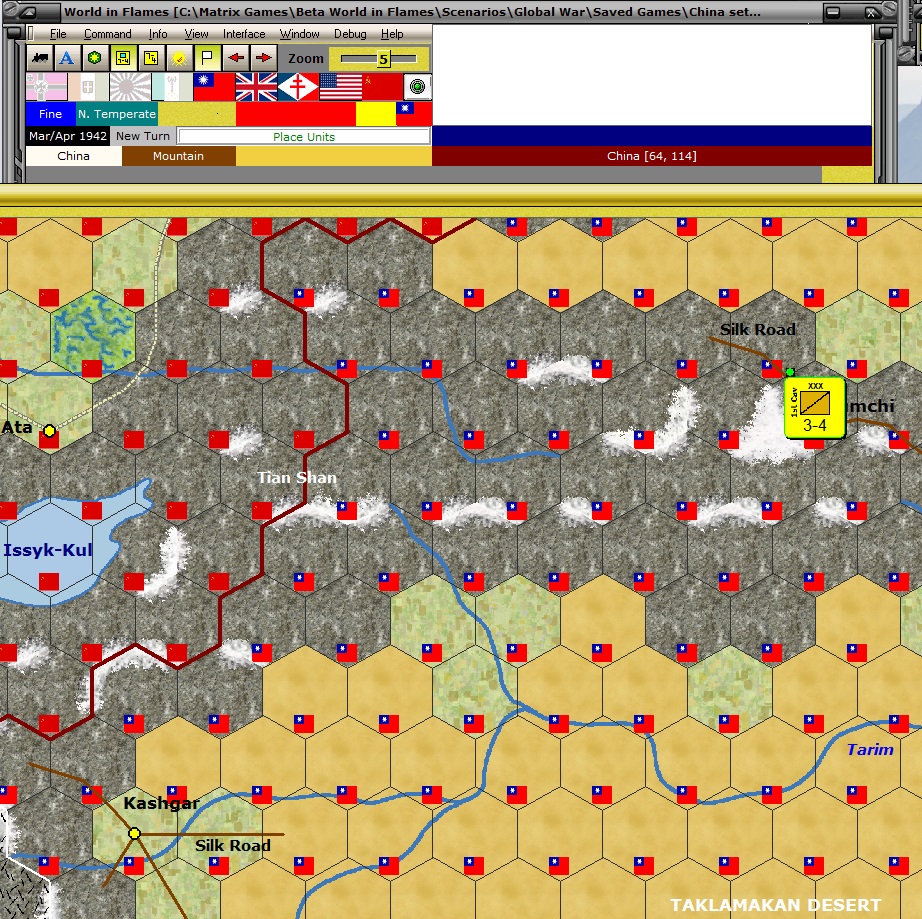Screen dimensions: 922x919
Task: Open the Window menu
Action: [299, 34]
